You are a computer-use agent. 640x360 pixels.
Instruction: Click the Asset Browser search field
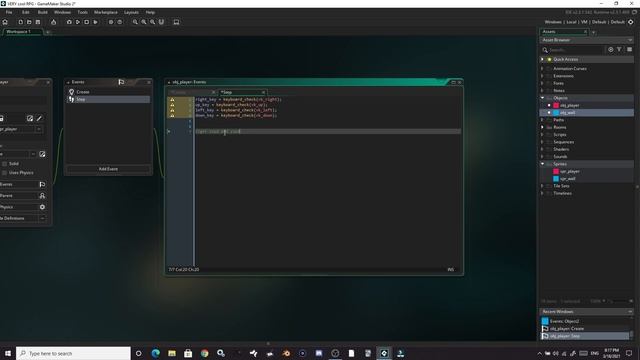tap(573, 50)
